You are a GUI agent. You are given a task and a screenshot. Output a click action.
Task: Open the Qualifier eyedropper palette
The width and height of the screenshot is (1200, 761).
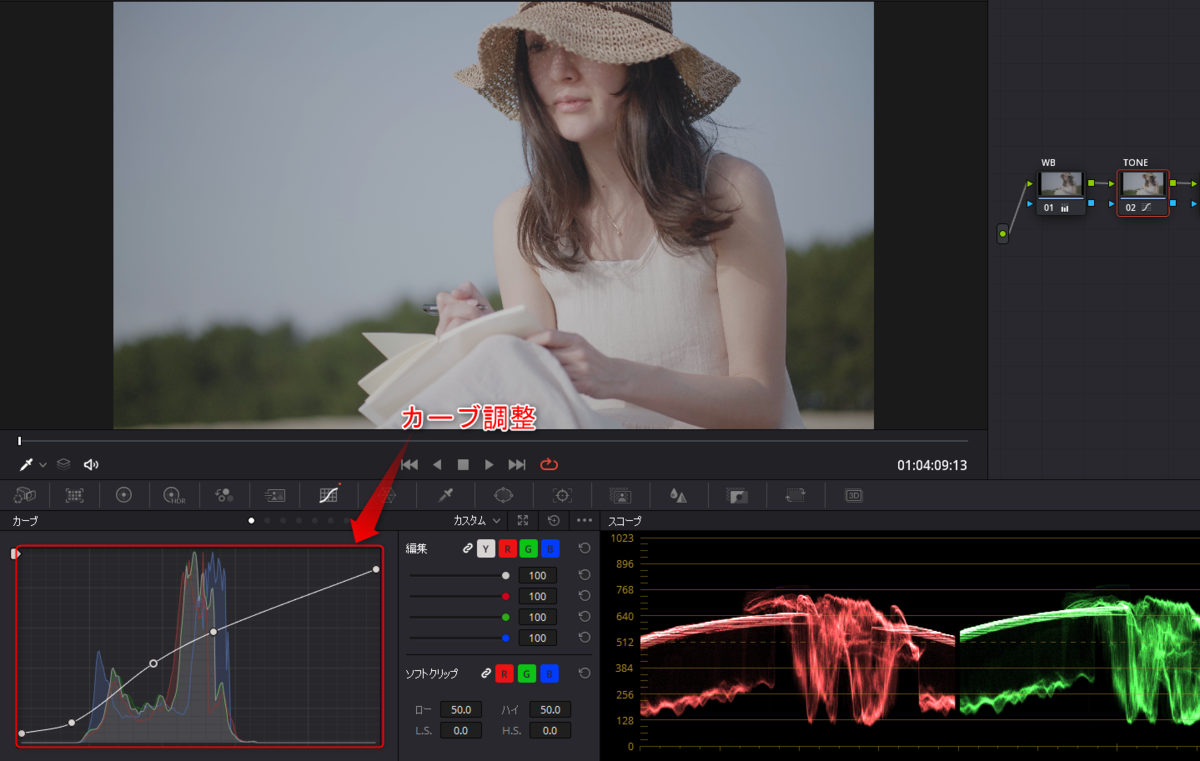tap(447, 495)
